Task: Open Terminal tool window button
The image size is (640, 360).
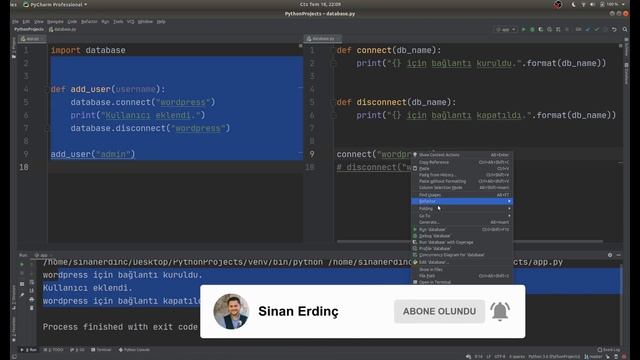Action: tap(101, 350)
